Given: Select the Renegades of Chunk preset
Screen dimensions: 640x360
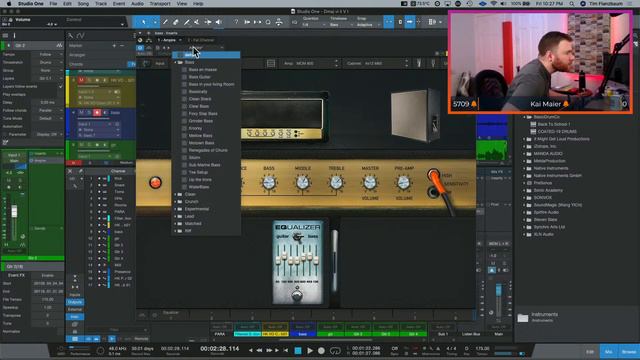Looking at the screenshot, I should 208,151.
